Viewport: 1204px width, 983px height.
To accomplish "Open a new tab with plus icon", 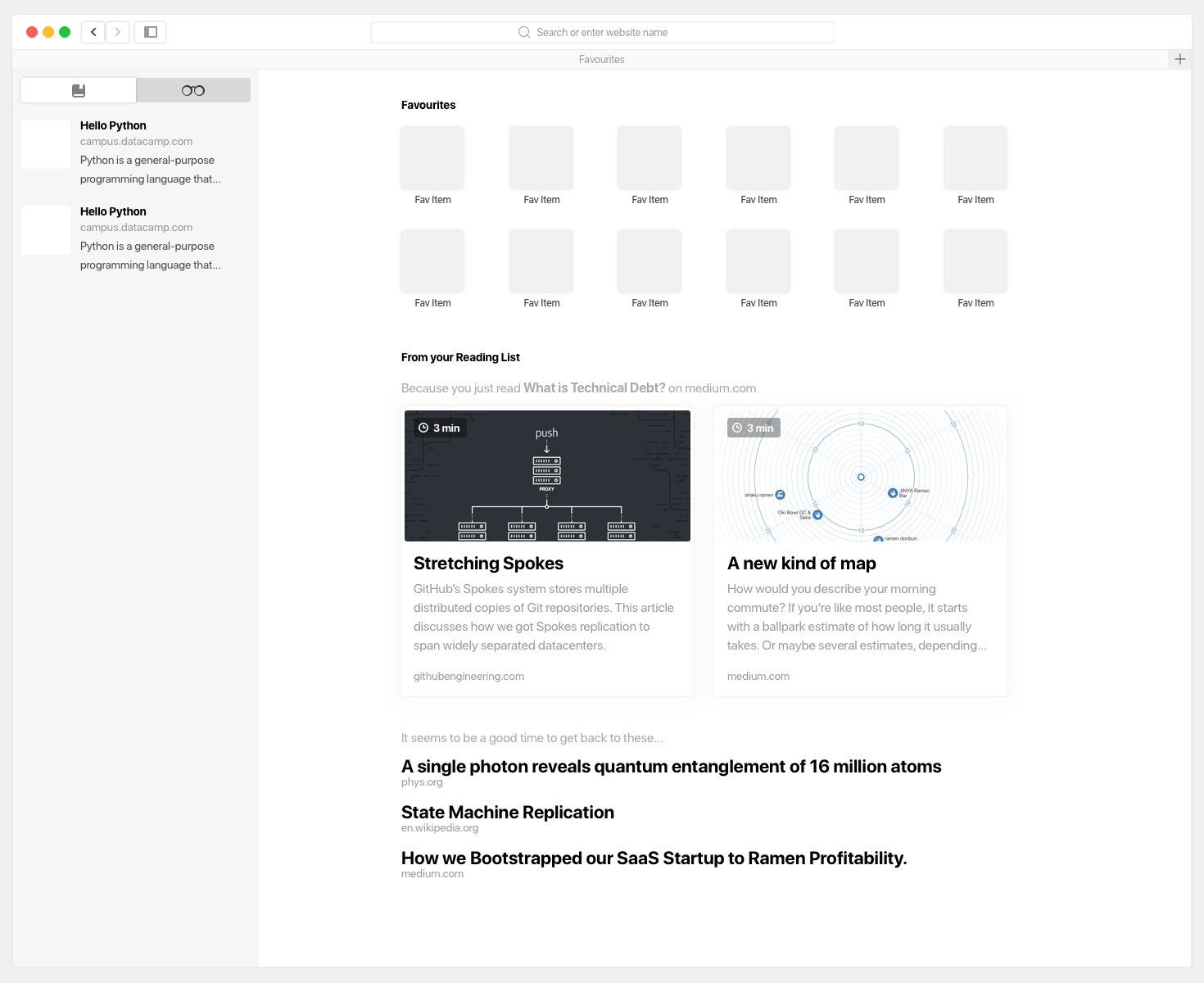I will pos(1179,59).
